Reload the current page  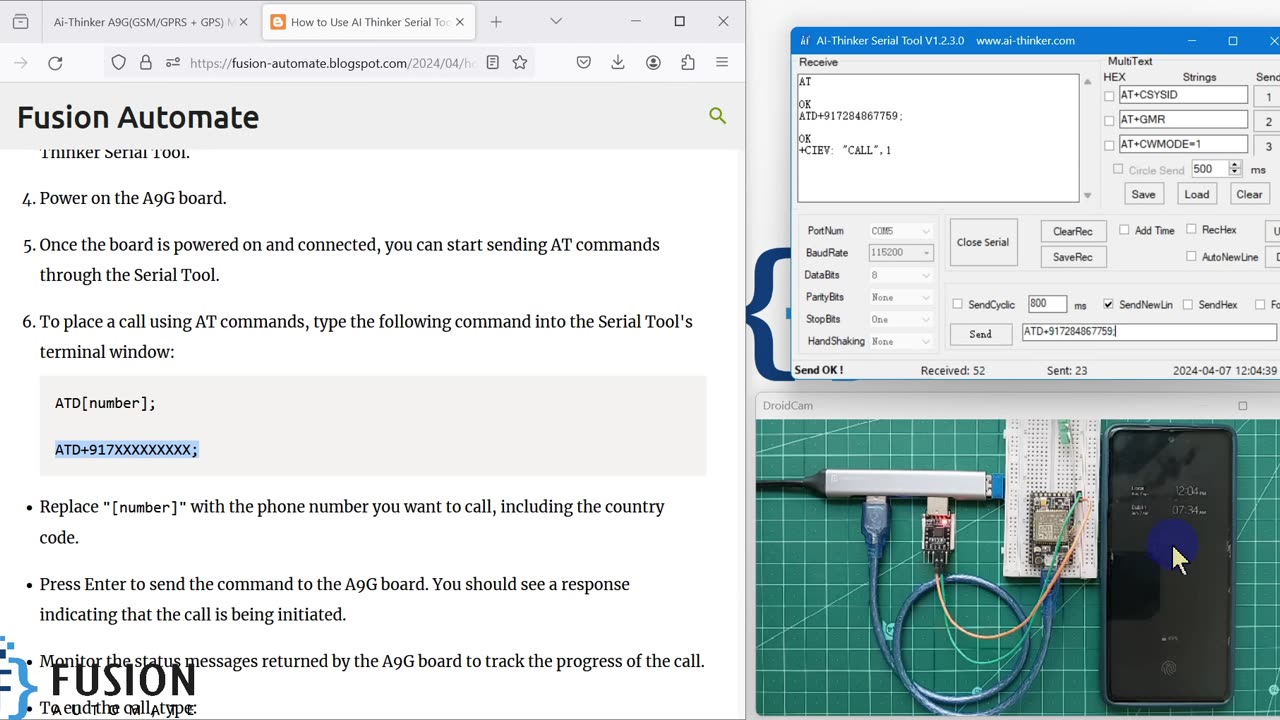click(x=55, y=63)
